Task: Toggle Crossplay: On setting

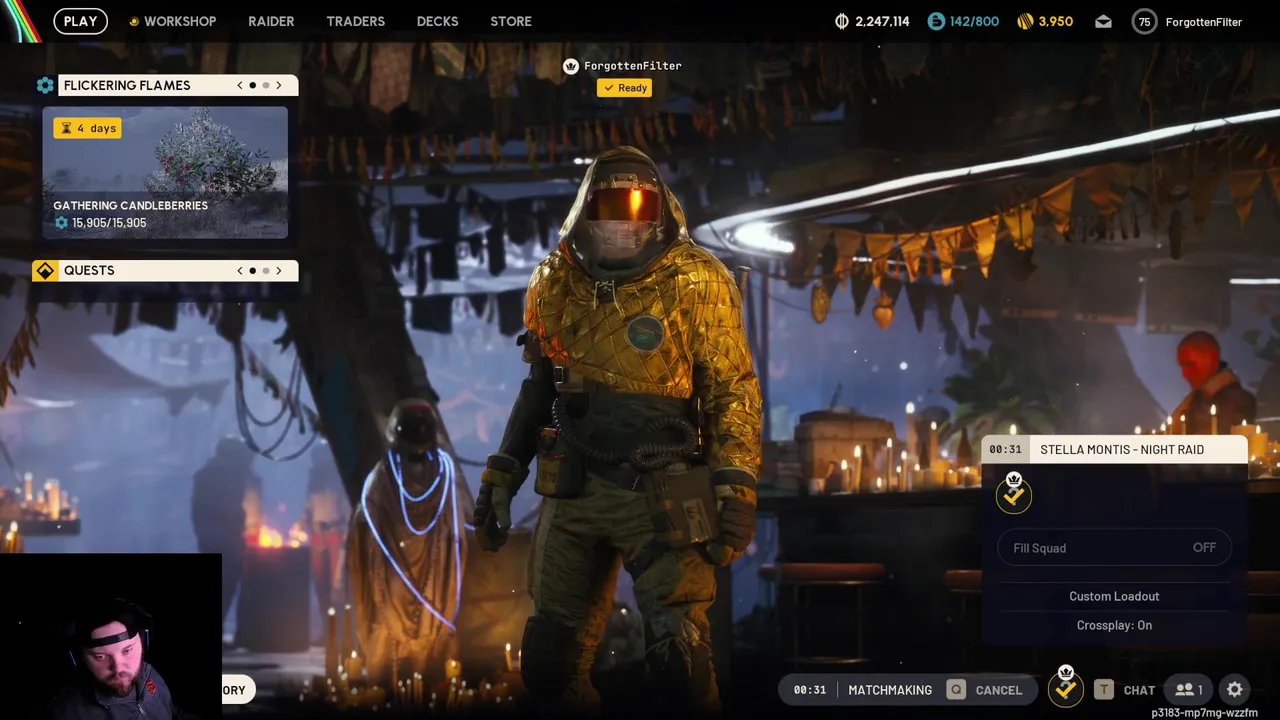Action: click(x=1114, y=625)
